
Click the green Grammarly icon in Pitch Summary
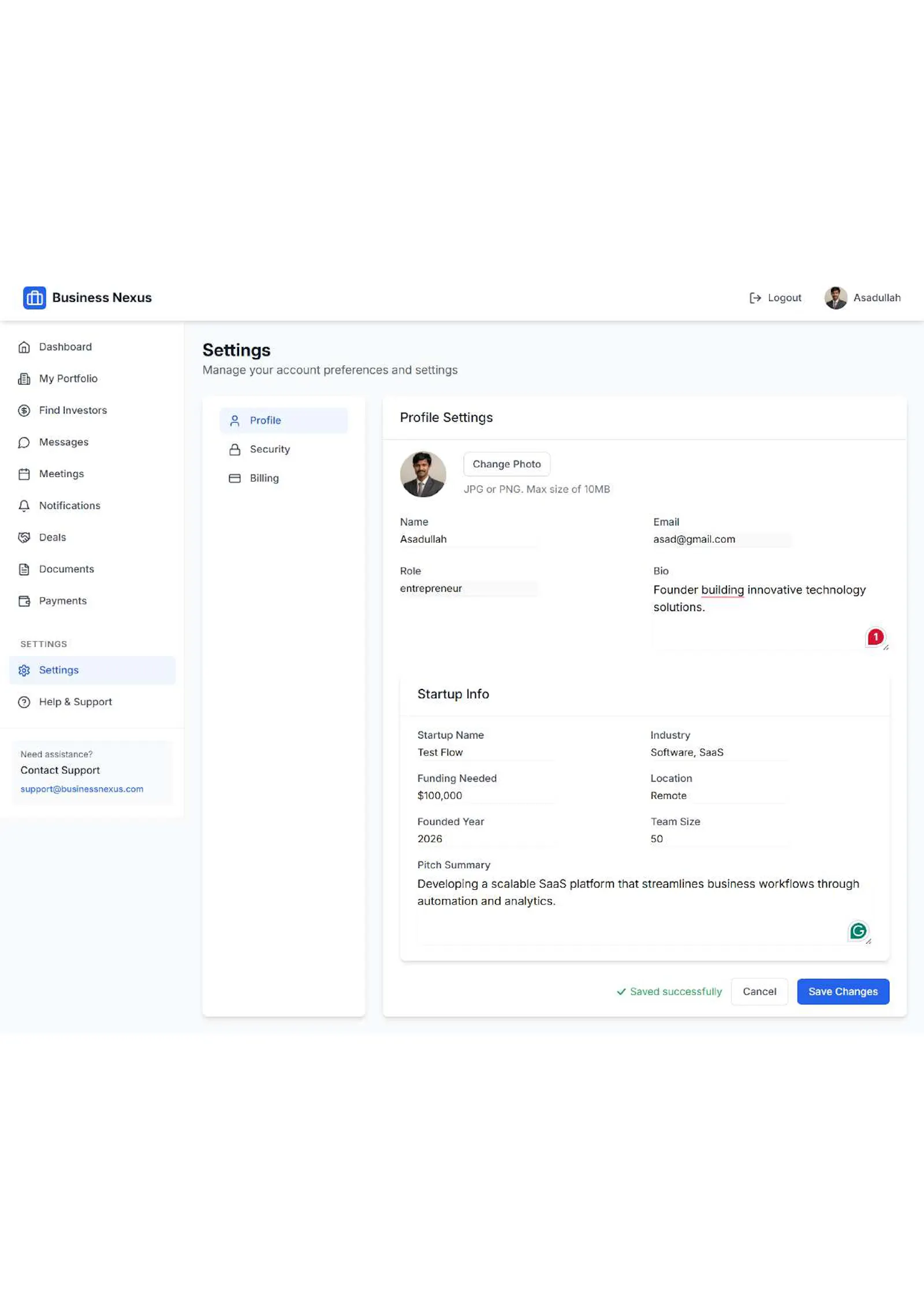[x=858, y=931]
